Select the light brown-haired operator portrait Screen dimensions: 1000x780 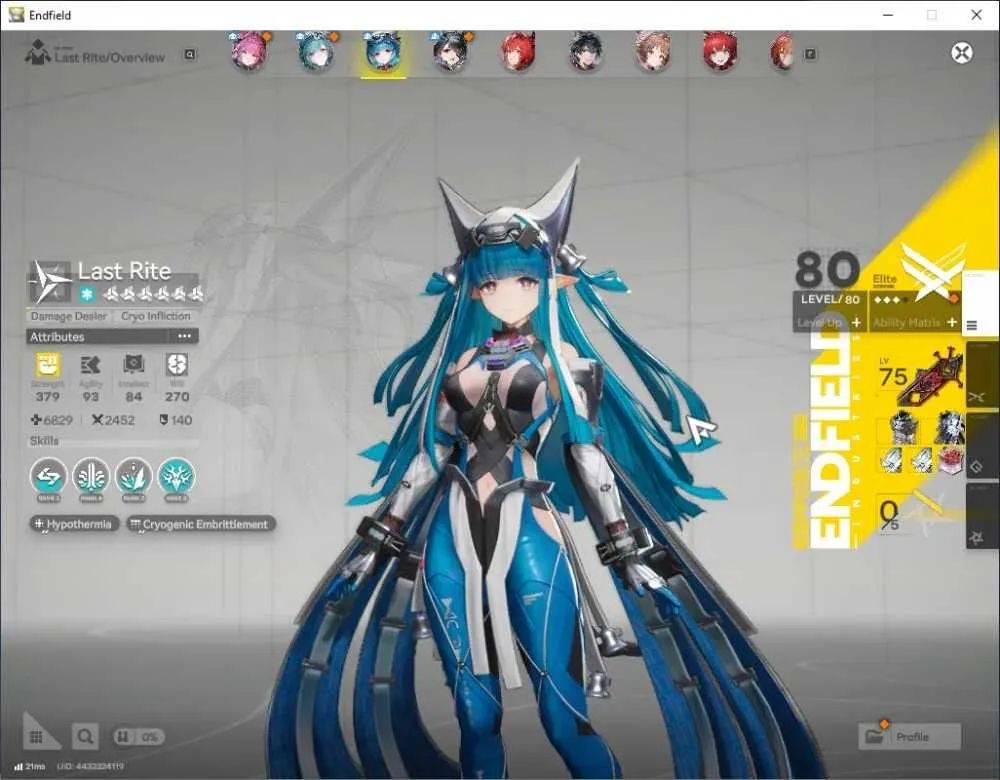point(652,52)
